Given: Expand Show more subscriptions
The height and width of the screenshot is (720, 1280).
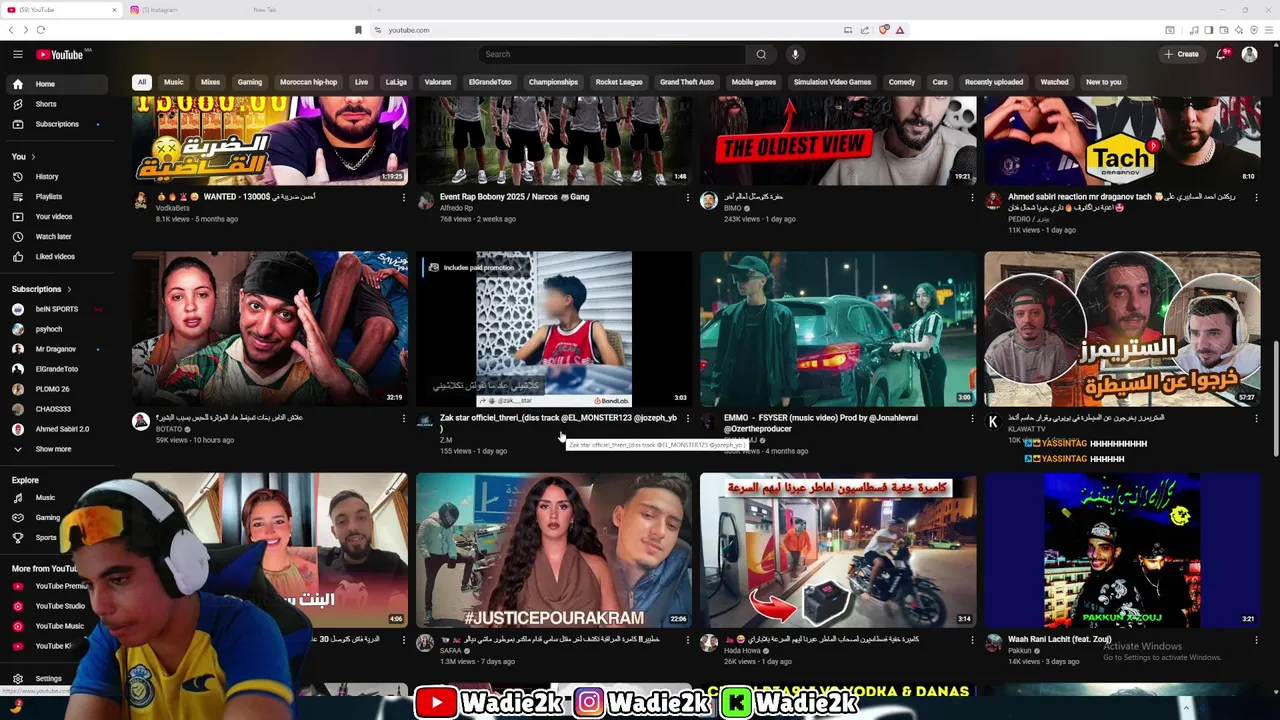Looking at the screenshot, I should (53, 449).
